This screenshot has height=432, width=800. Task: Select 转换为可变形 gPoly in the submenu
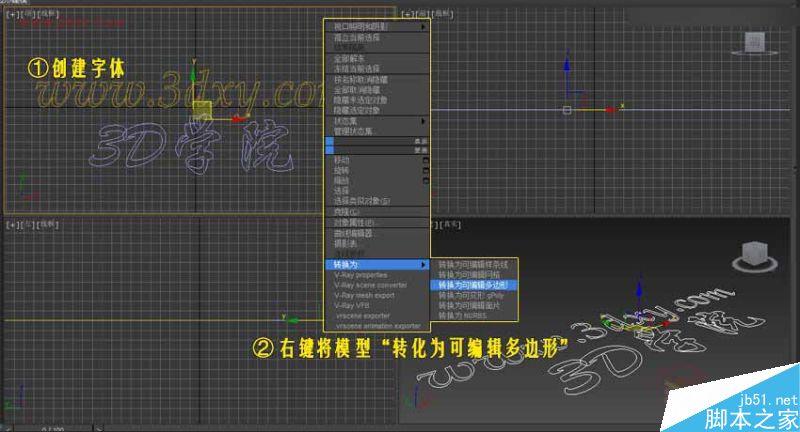pos(471,295)
